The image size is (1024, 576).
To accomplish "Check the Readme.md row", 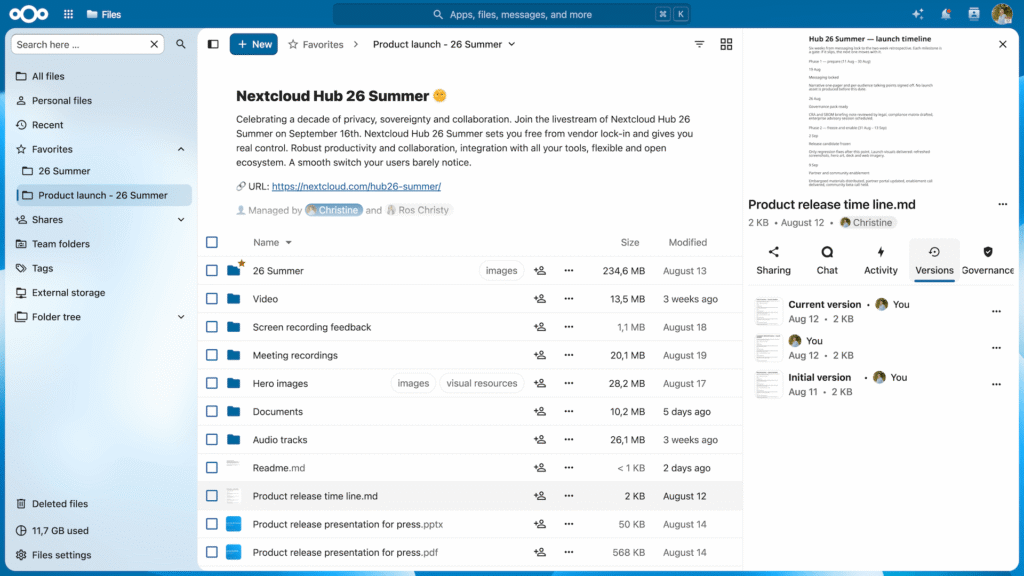I will point(212,468).
